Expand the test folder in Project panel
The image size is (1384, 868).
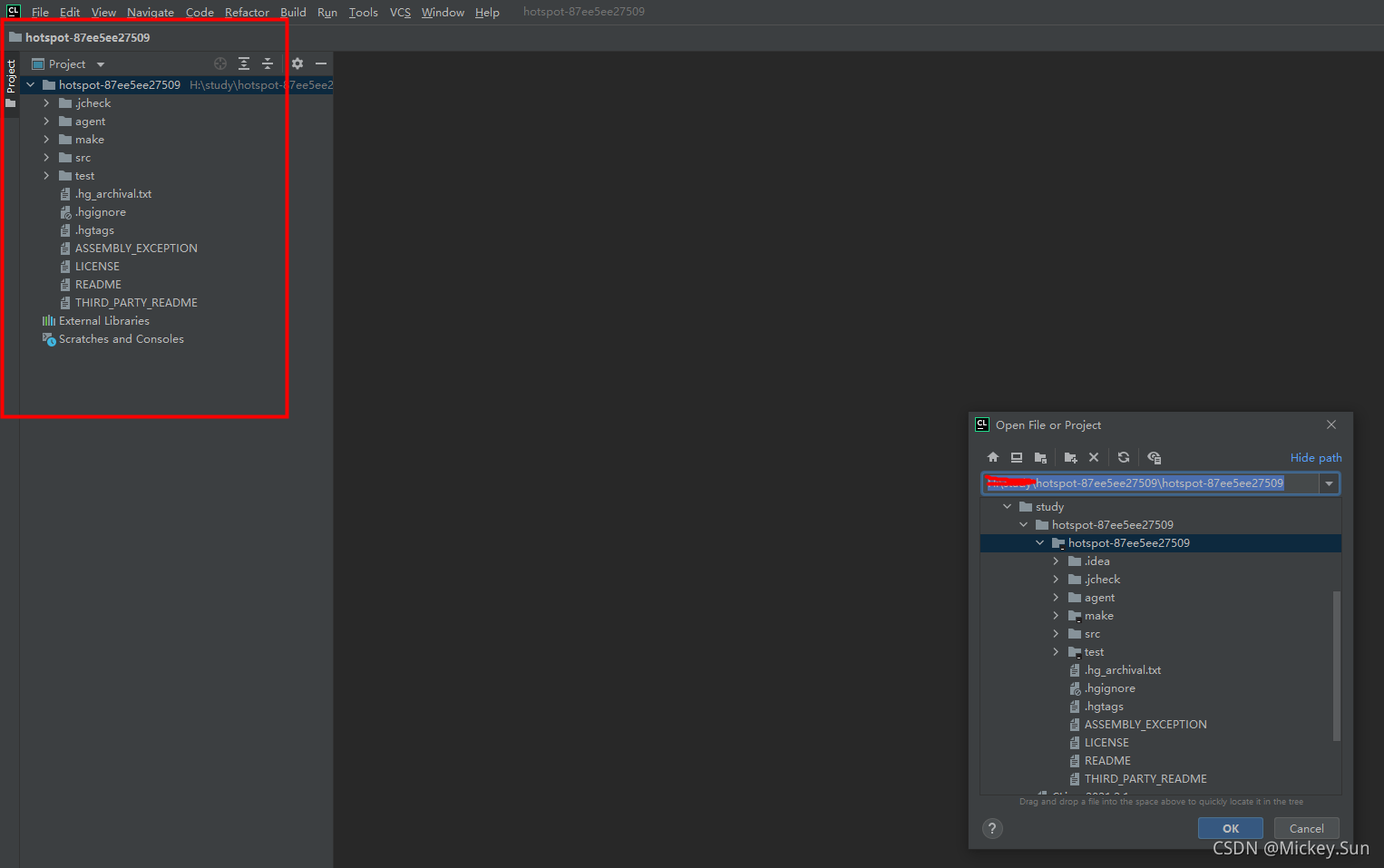click(x=46, y=176)
